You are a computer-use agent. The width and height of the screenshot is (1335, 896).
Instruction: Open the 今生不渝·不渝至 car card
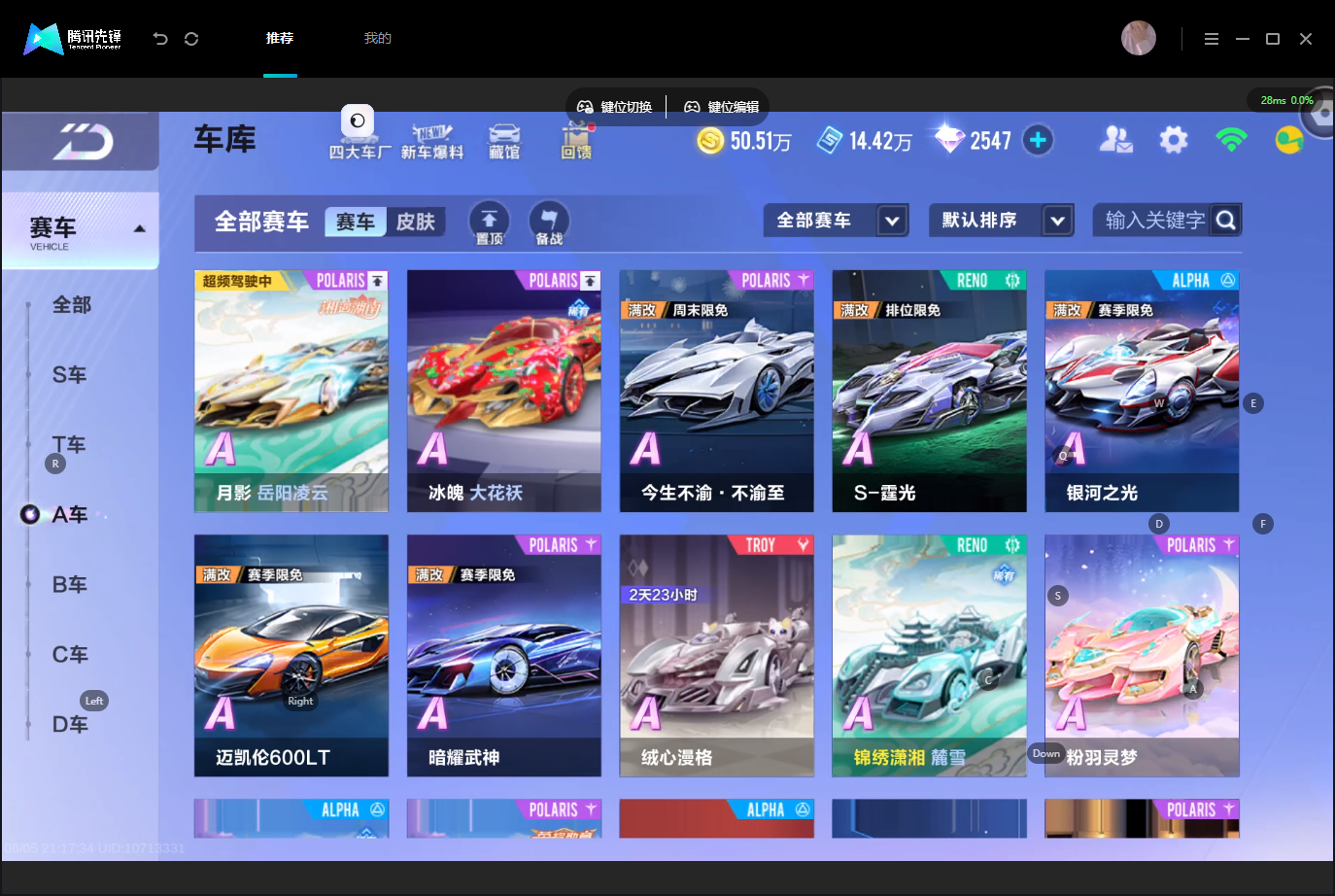(x=717, y=392)
